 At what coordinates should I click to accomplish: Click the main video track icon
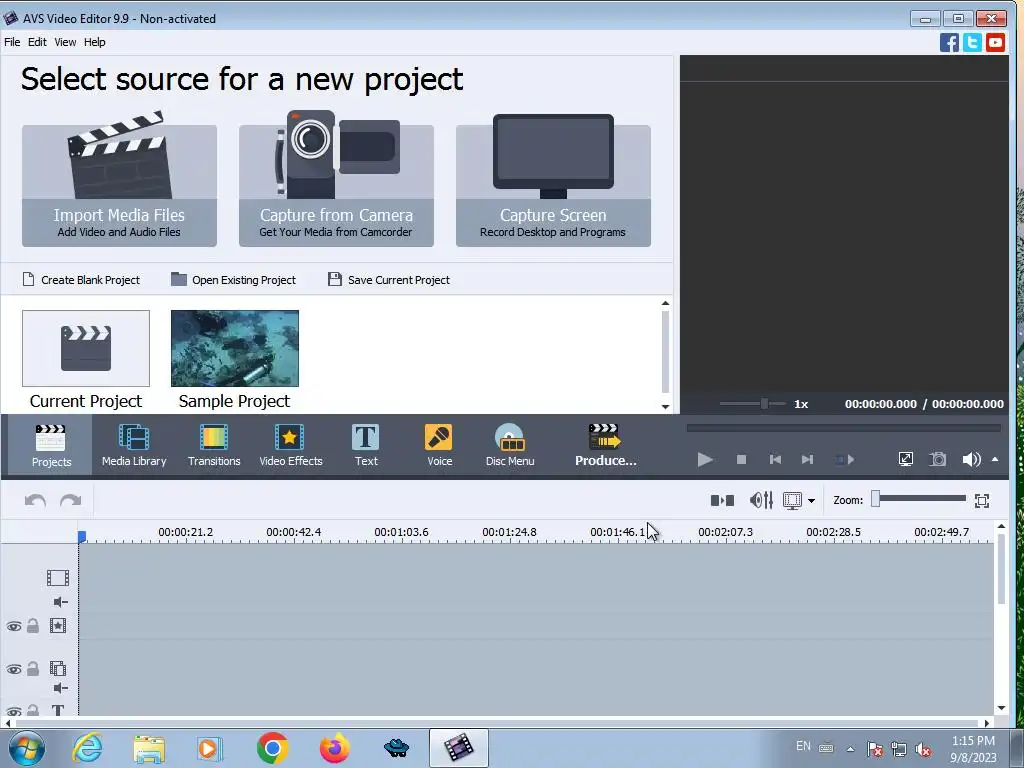[57, 578]
